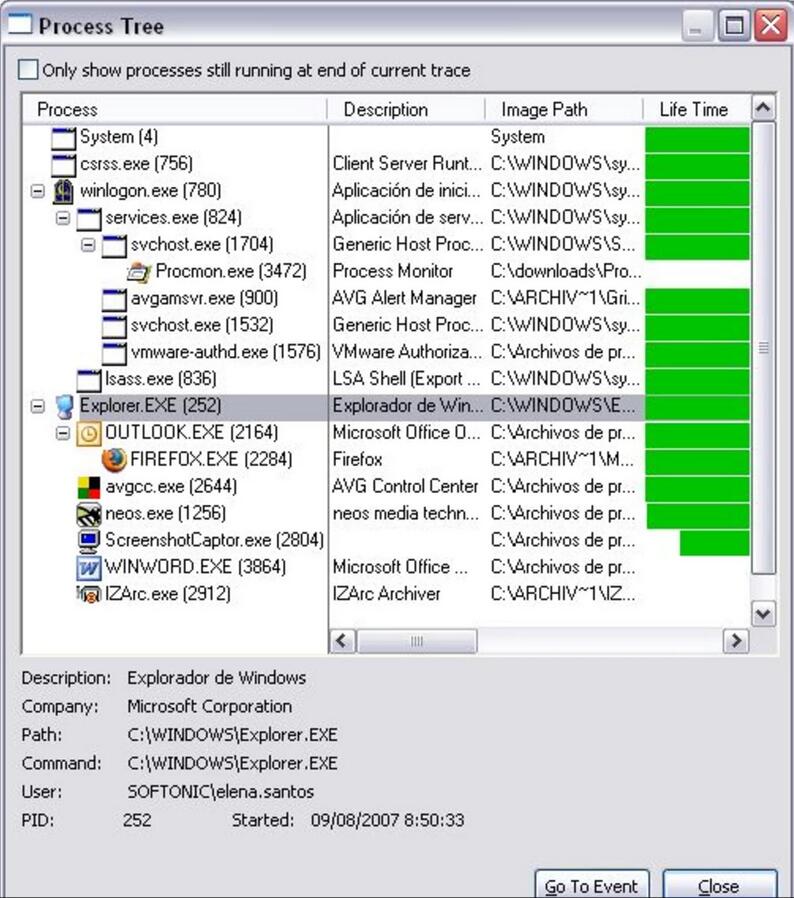Click the Procmon.exe icon
Screen dimensions: 794x898
[140, 271]
